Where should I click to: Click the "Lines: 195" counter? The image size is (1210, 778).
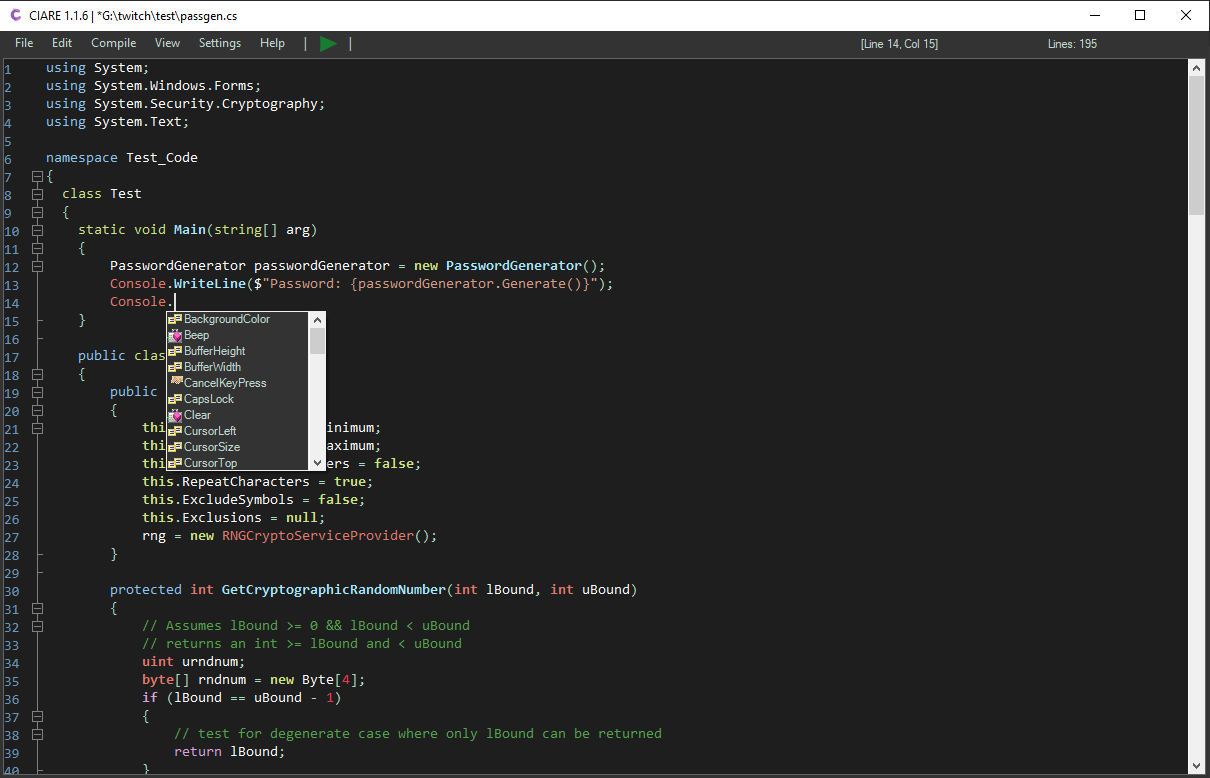[x=1072, y=44]
